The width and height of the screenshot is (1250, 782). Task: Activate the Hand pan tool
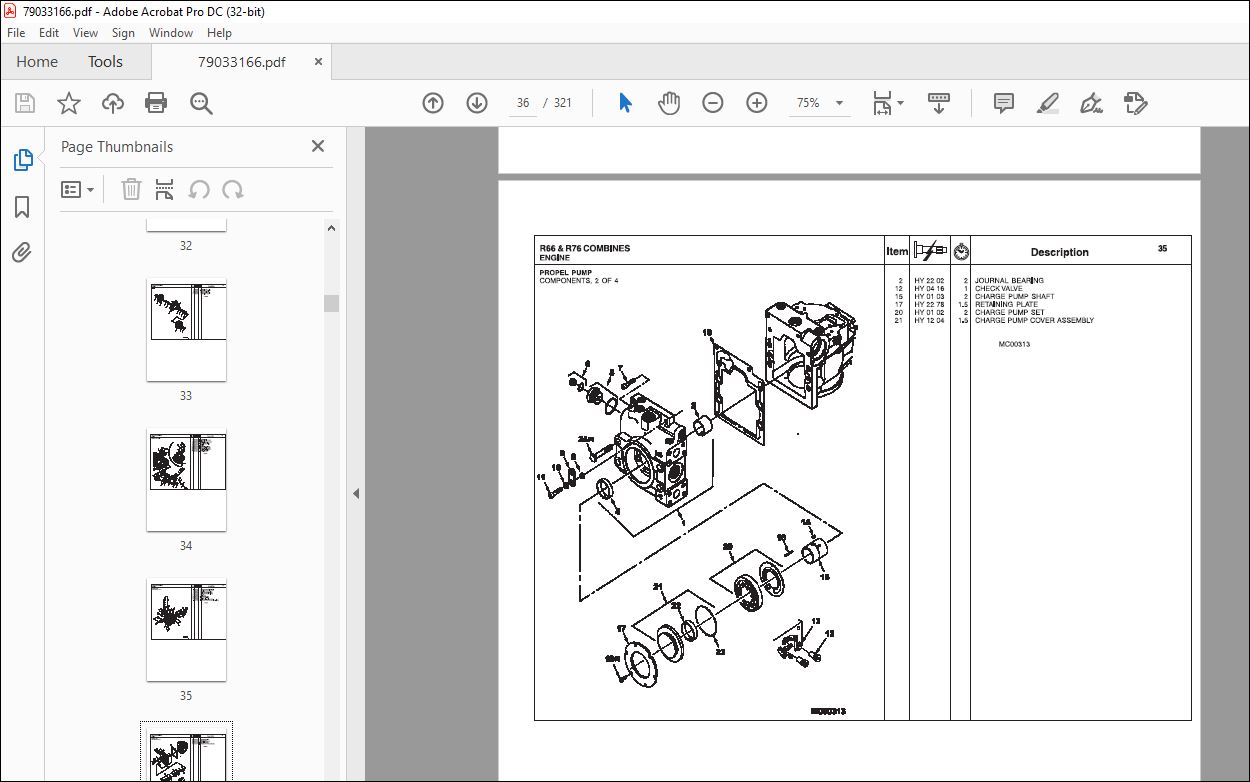pos(669,103)
